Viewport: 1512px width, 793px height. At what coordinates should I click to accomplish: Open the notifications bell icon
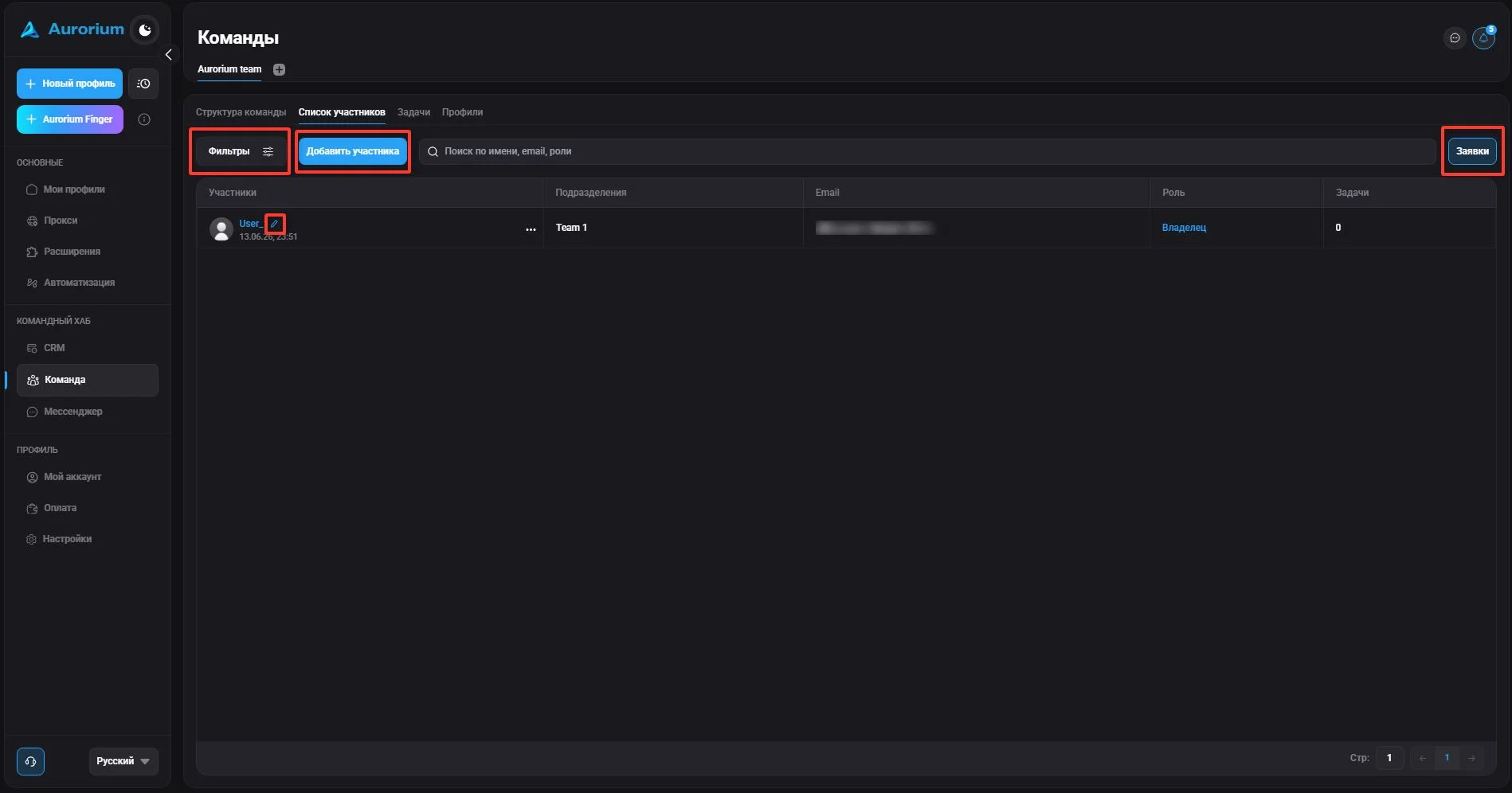pyautogui.click(x=1483, y=37)
